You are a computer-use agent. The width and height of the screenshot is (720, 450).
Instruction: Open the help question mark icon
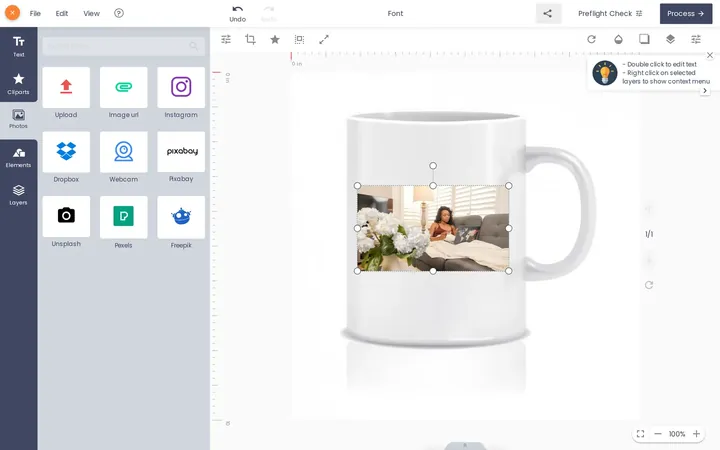(119, 13)
